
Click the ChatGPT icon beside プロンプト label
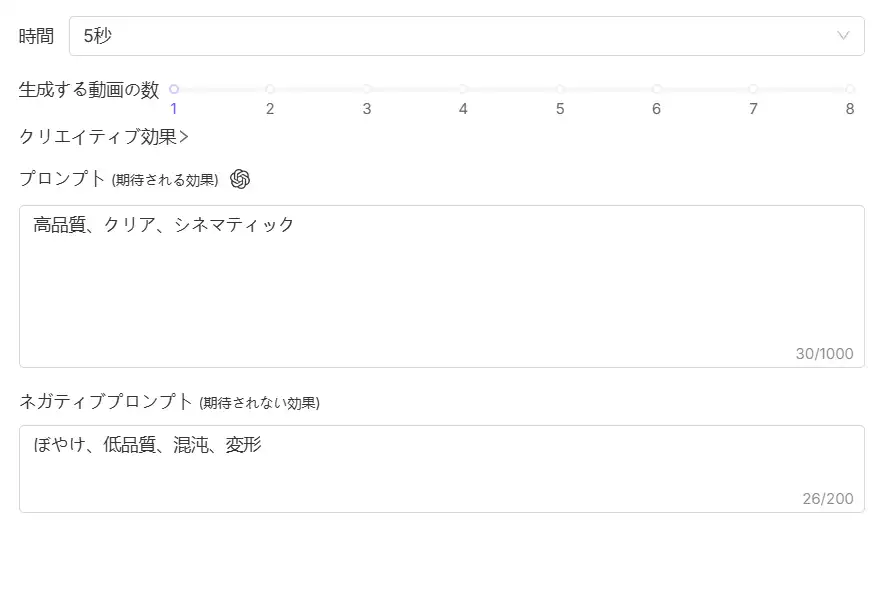(240, 179)
